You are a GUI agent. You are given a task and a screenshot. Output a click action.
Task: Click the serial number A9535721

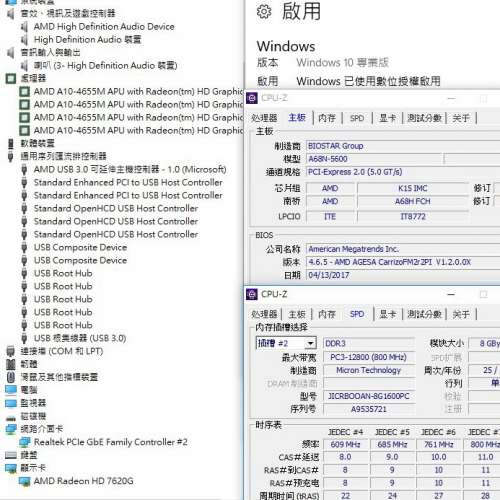pos(369,409)
